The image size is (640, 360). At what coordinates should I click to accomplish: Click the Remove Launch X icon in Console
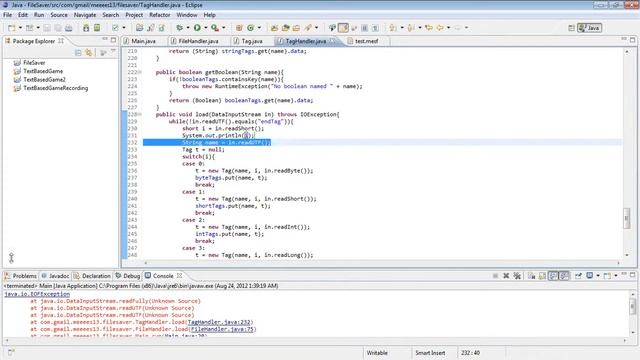click(x=506, y=276)
